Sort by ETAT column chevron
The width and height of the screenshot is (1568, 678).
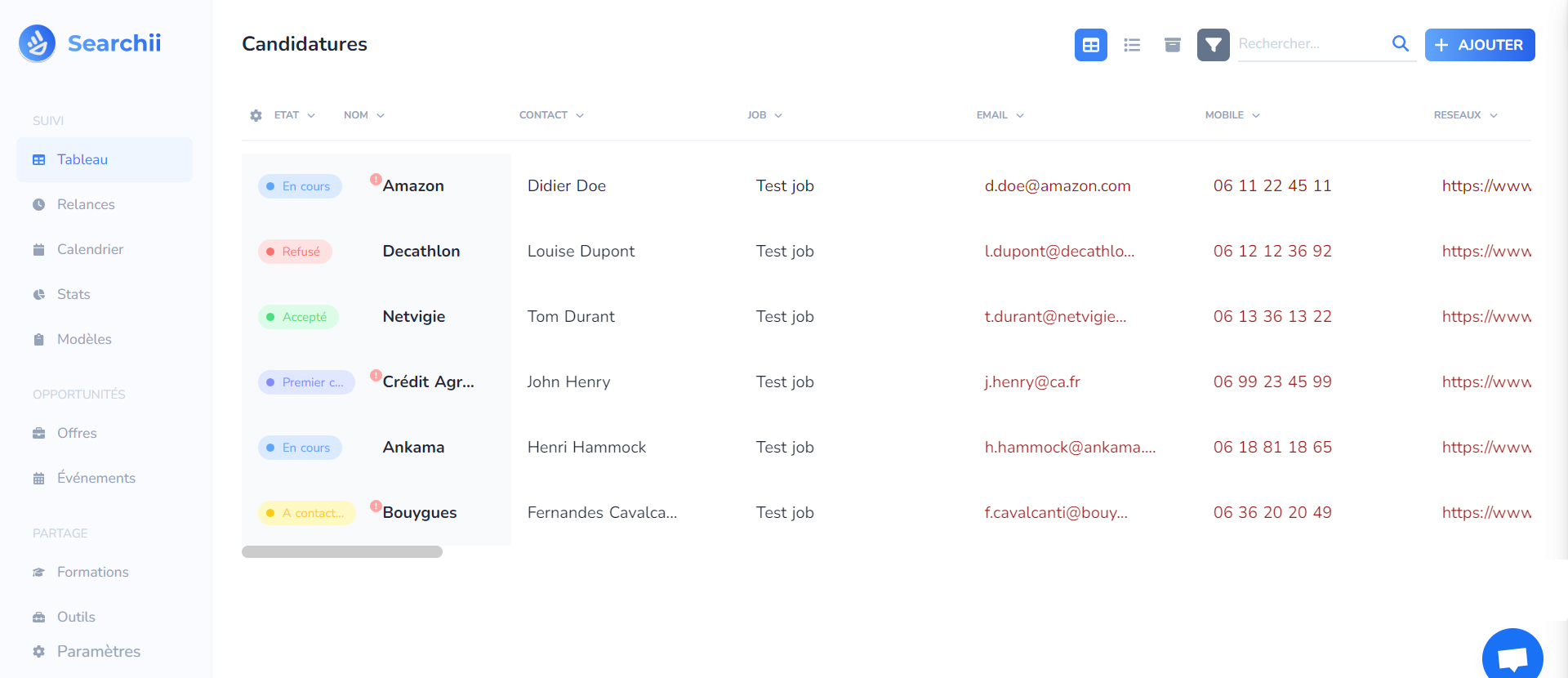click(x=311, y=116)
